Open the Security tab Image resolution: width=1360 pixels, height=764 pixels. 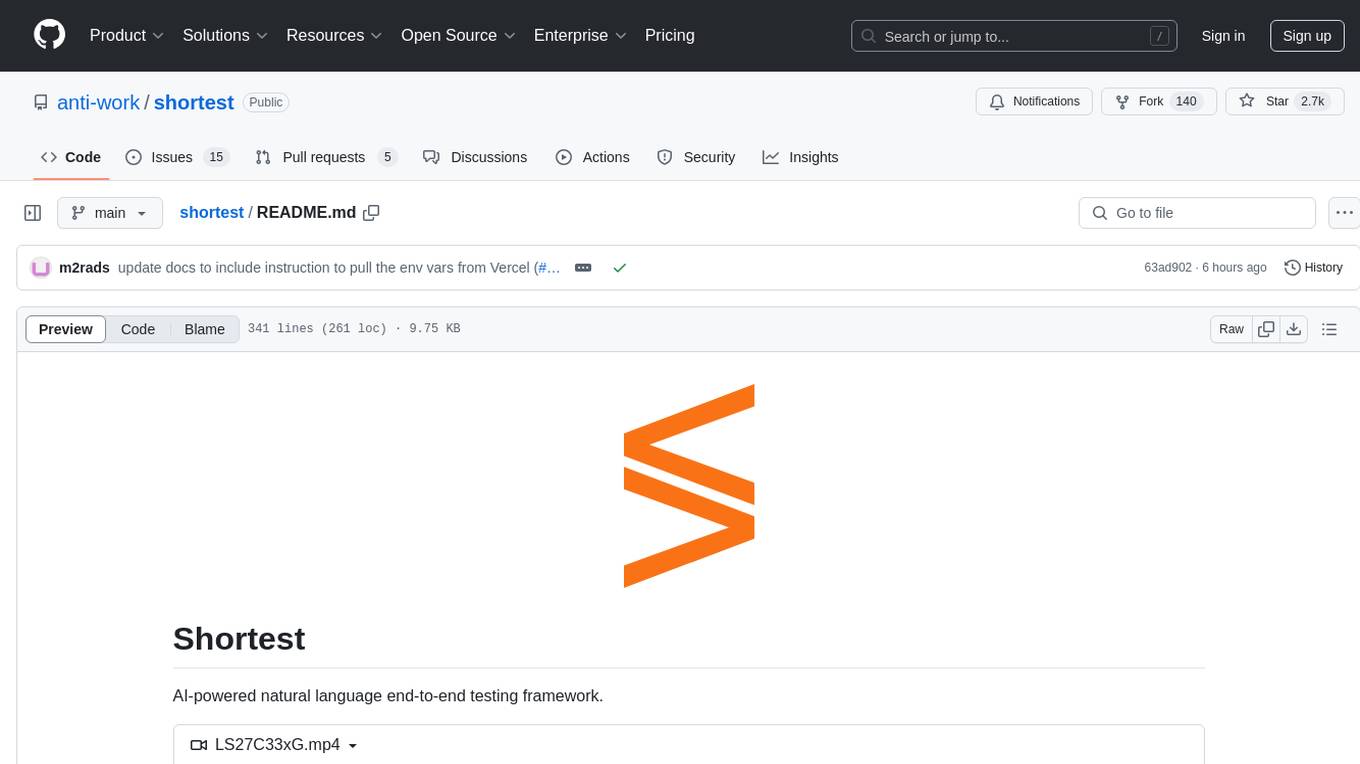pyautogui.click(x=696, y=157)
